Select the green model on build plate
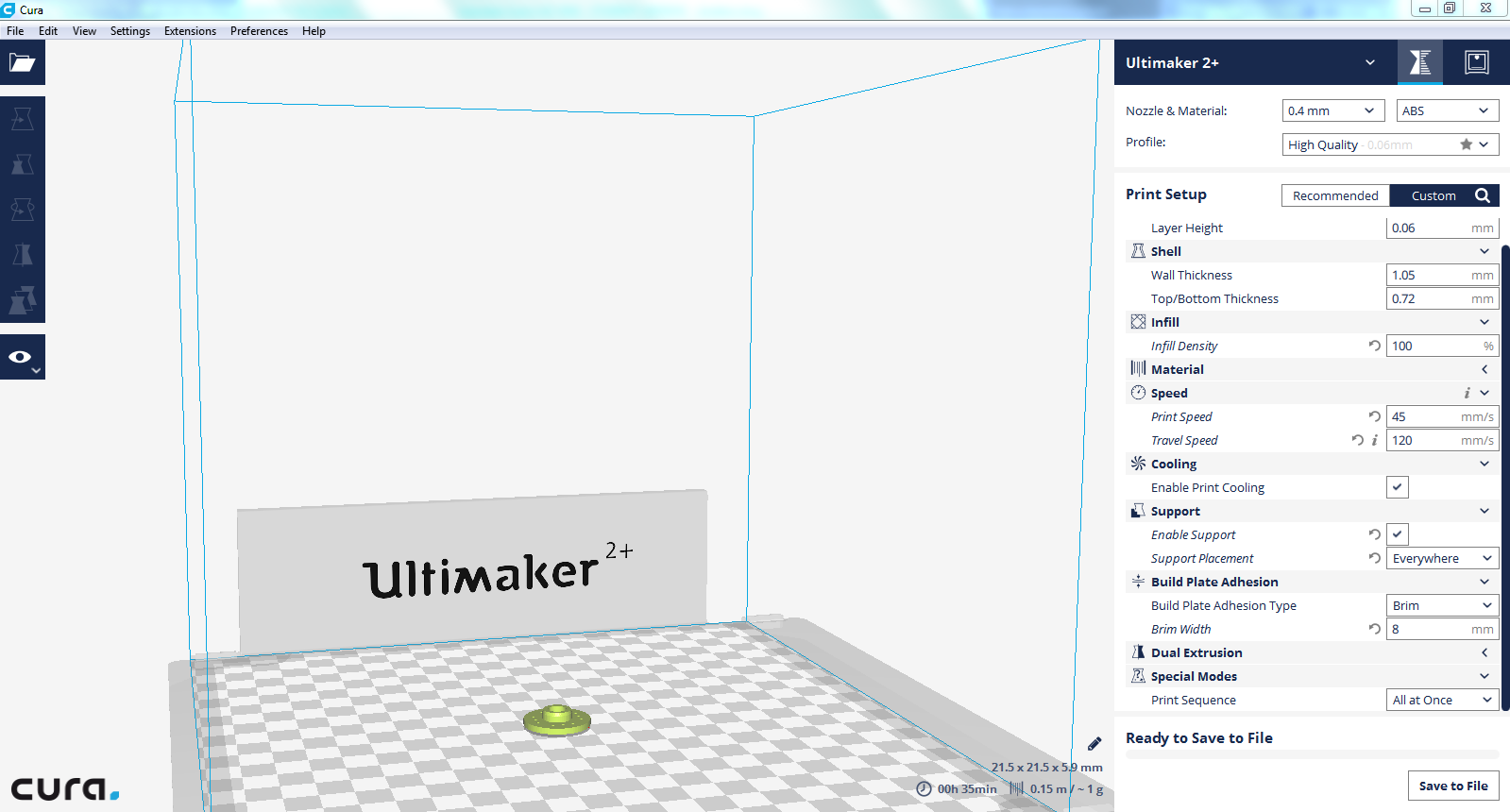This screenshot has height=812, width=1510. tap(557, 720)
